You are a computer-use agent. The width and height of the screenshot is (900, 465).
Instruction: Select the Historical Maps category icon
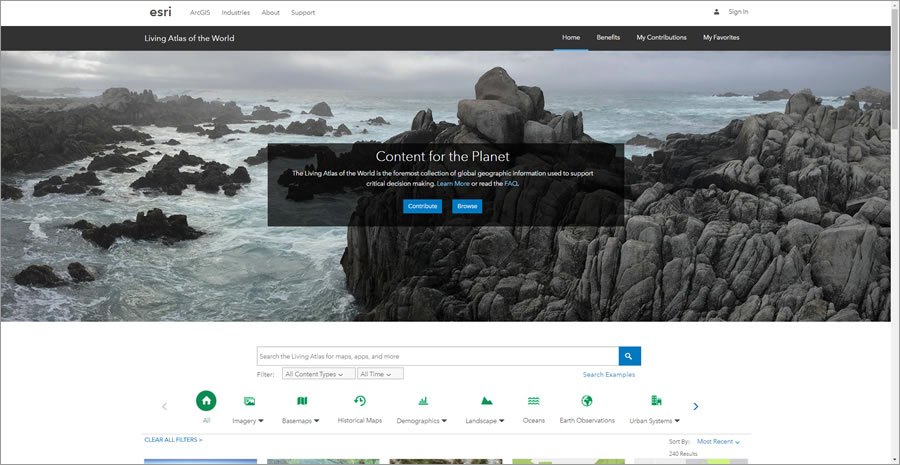click(x=360, y=401)
